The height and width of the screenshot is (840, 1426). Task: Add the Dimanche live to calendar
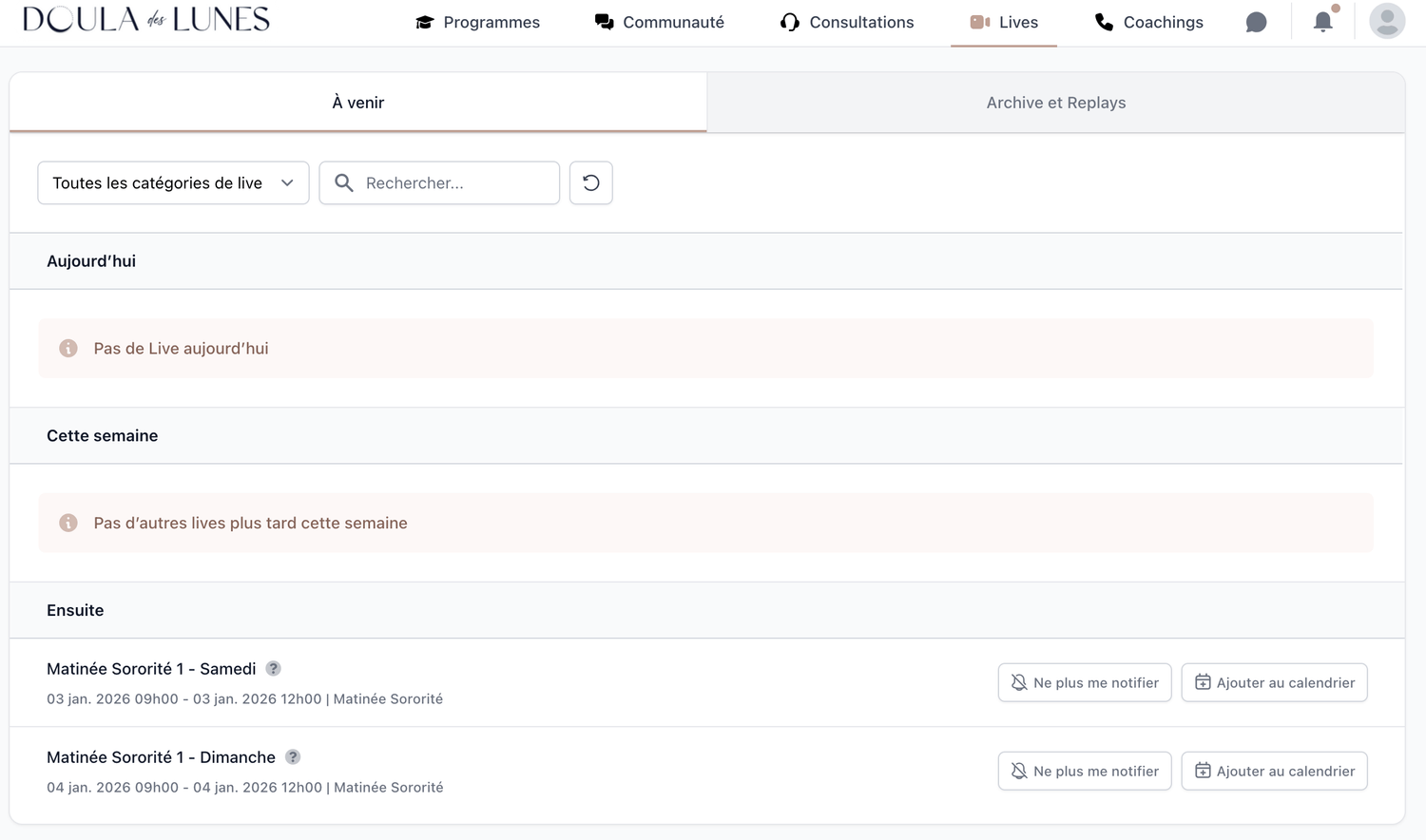point(1274,771)
